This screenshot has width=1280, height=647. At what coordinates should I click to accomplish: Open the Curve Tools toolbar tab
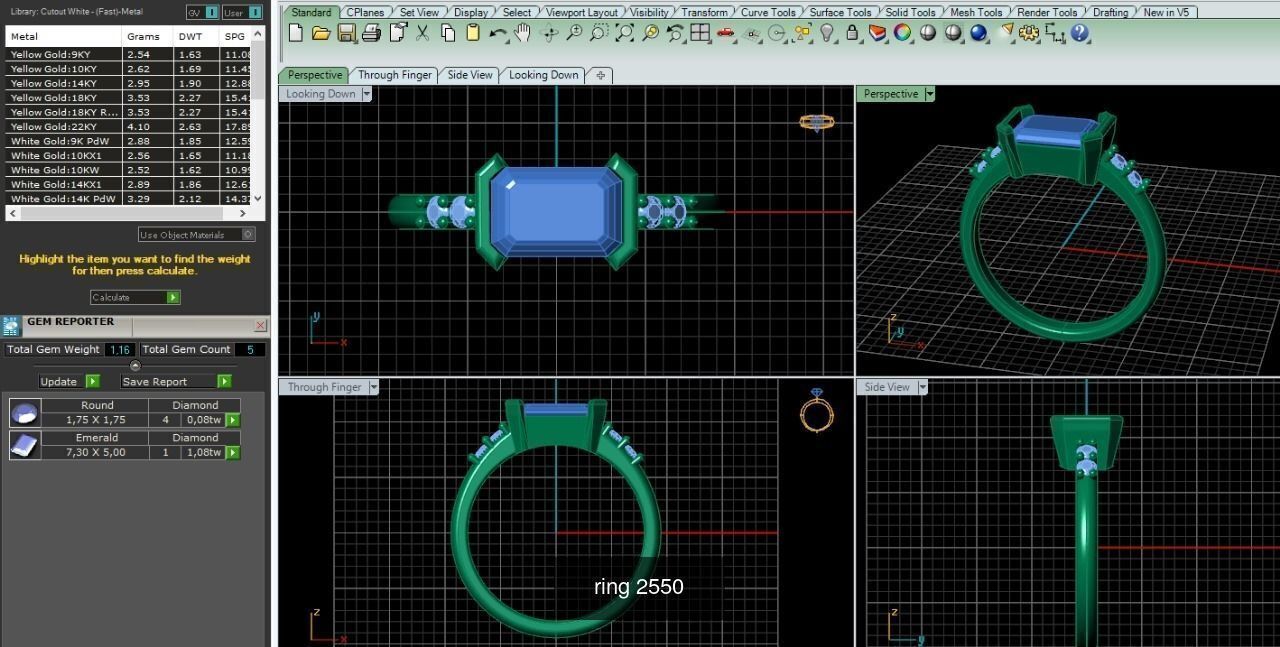[768, 12]
